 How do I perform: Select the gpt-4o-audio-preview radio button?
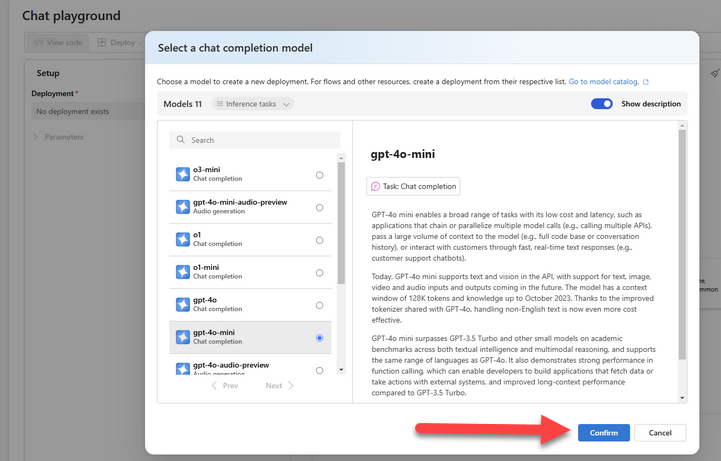[320, 370]
